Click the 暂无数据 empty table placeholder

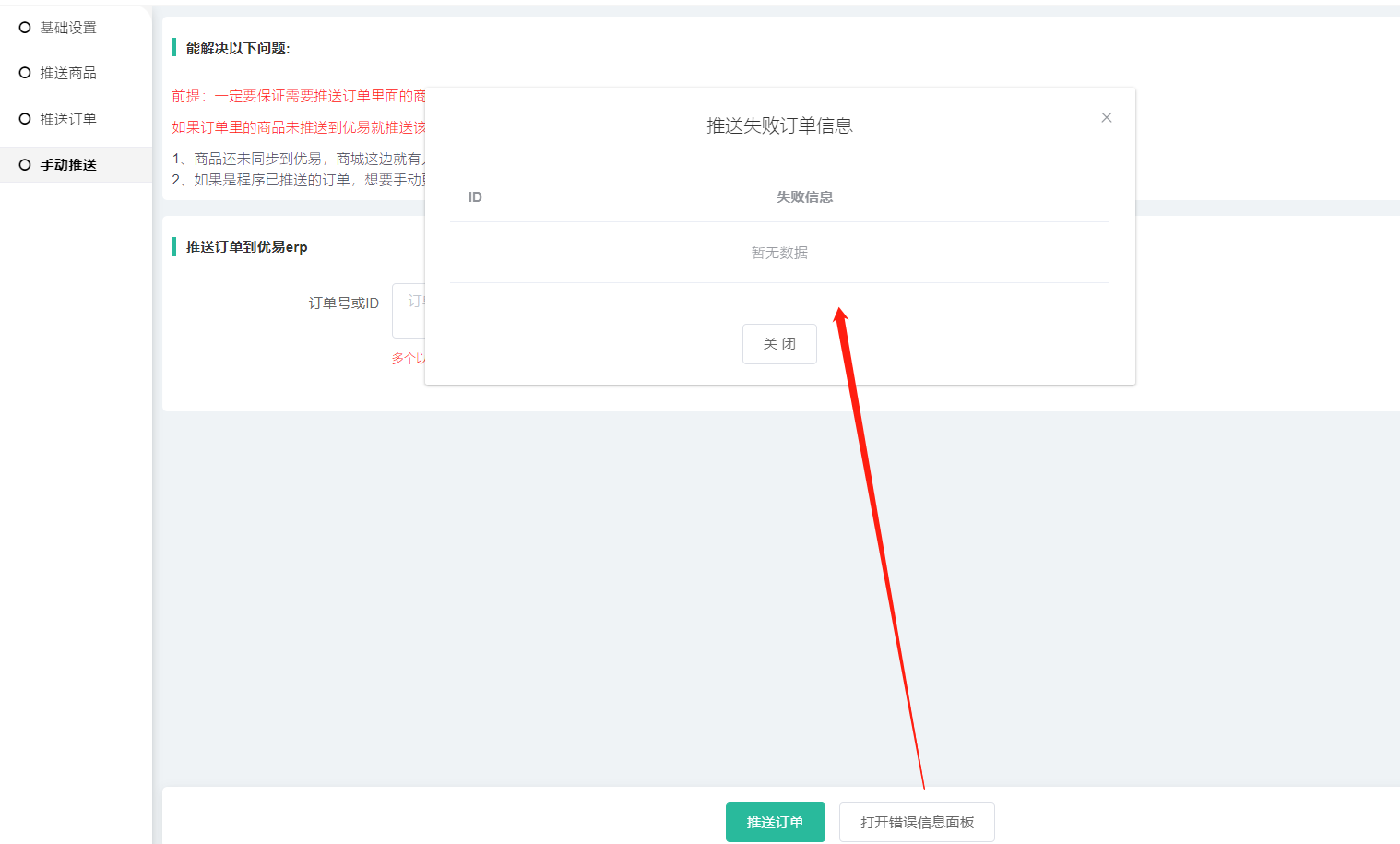tap(779, 253)
